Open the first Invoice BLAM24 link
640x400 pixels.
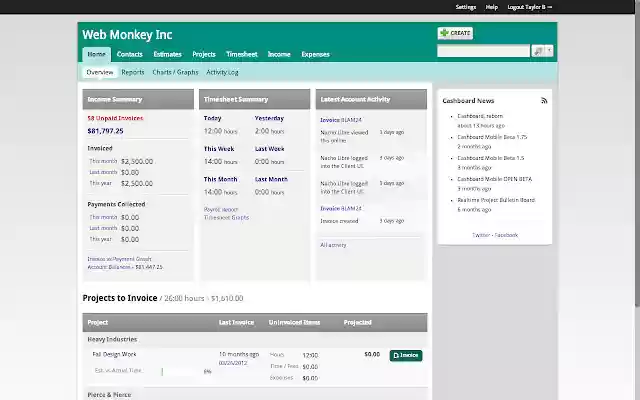[341, 120]
